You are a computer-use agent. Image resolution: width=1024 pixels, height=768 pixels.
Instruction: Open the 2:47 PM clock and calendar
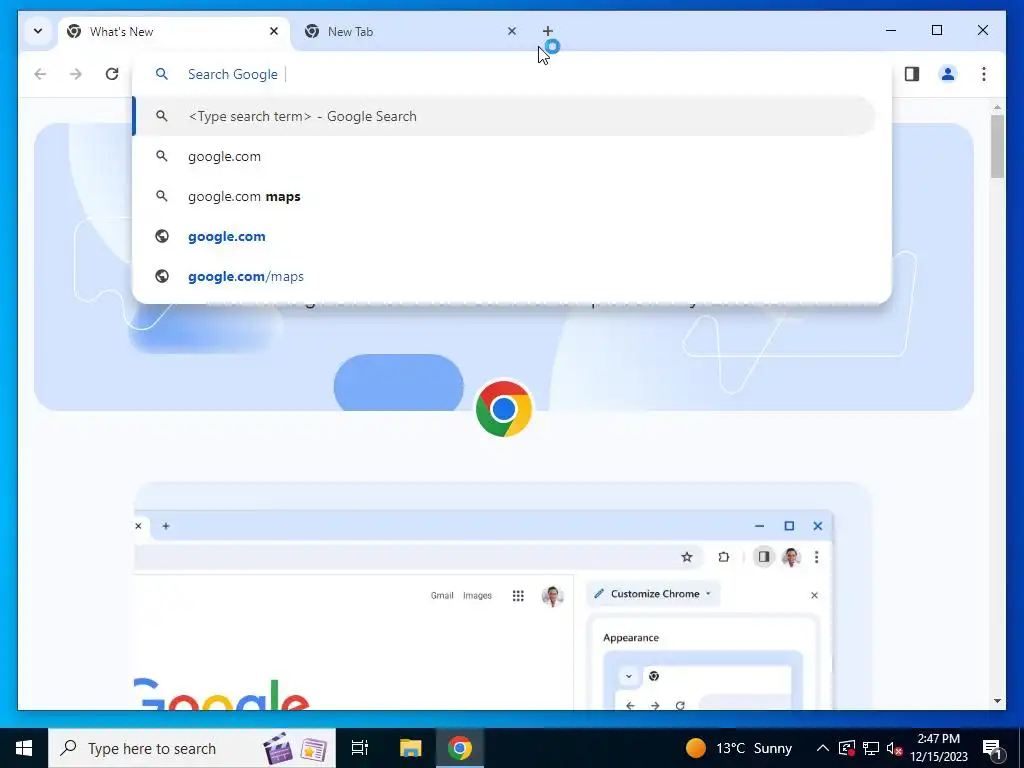938,748
